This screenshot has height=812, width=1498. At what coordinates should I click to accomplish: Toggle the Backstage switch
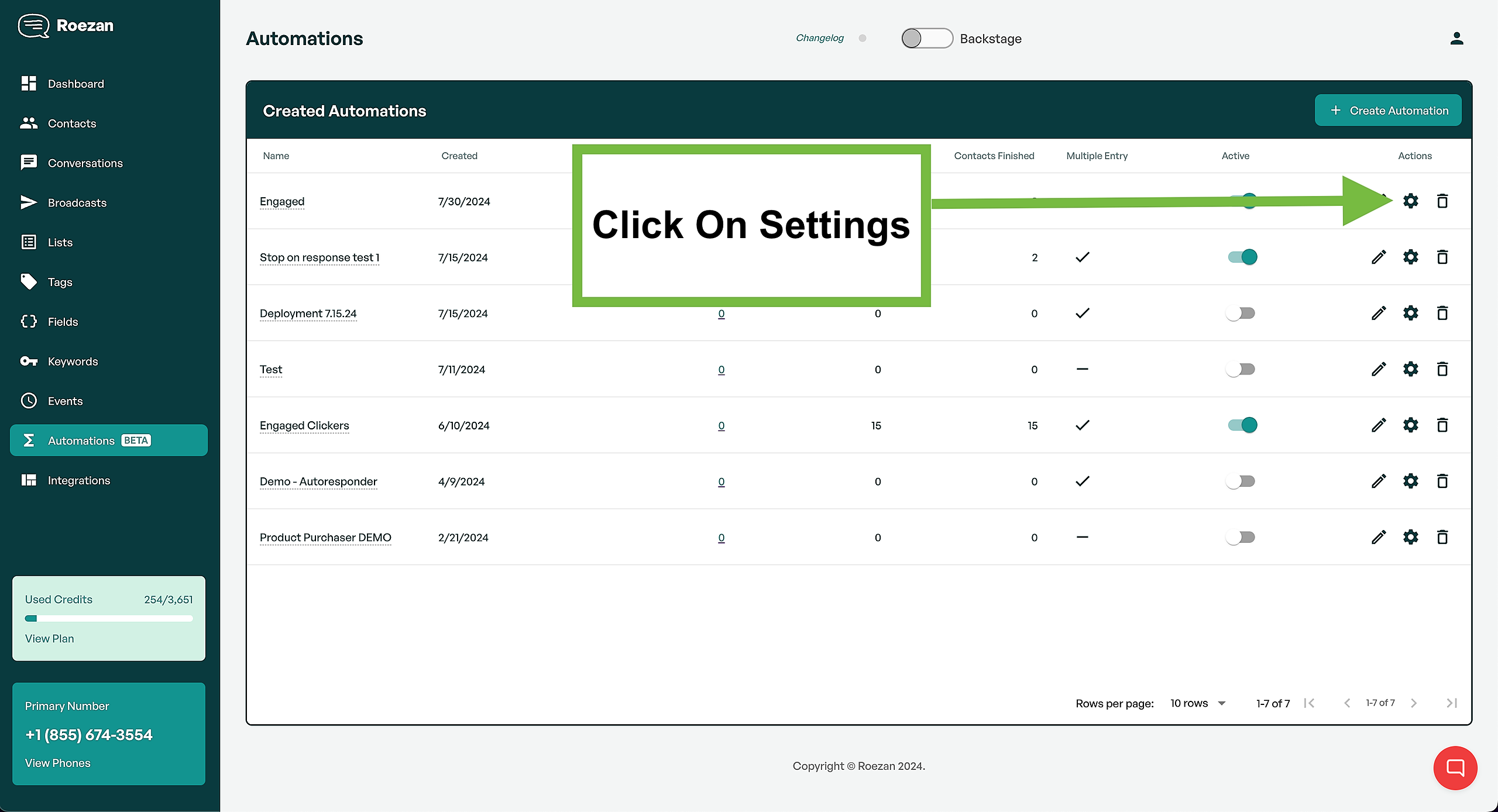pos(927,39)
